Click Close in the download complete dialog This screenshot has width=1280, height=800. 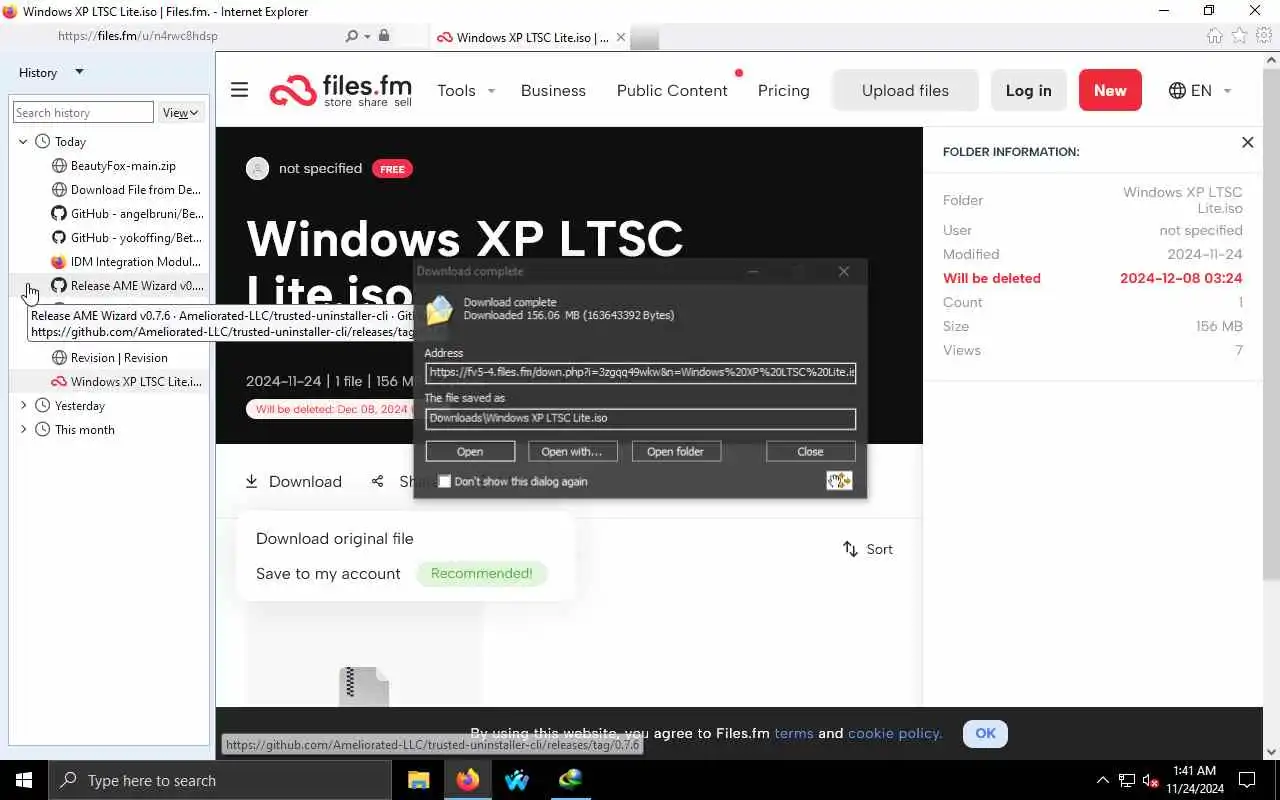[810, 451]
